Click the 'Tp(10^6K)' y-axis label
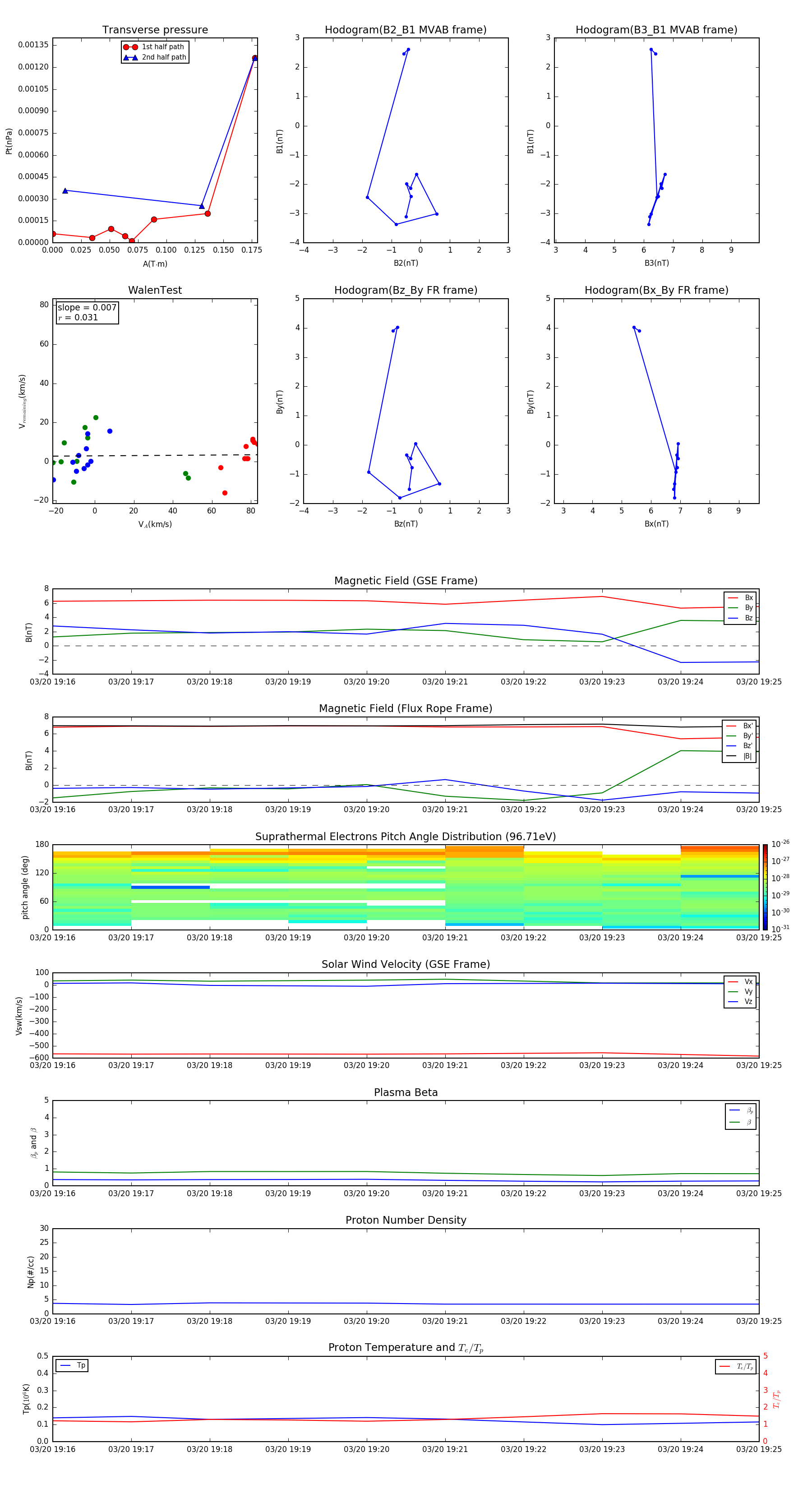The height and width of the screenshot is (1489, 812). tap(26, 1399)
